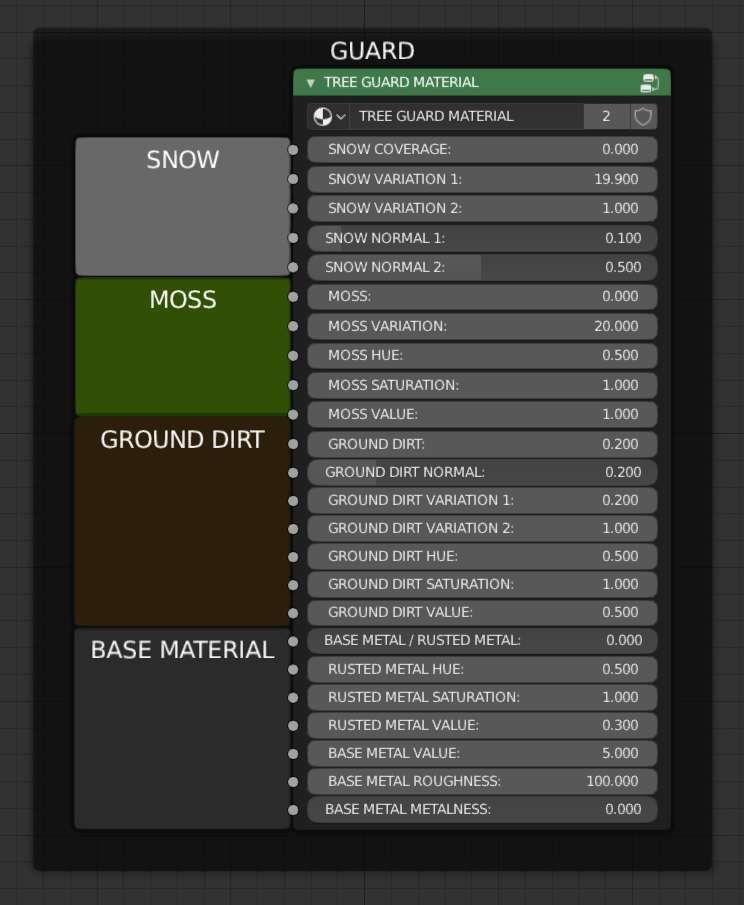
Task: Toggle fake user shield icon
Action: (643, 117)
